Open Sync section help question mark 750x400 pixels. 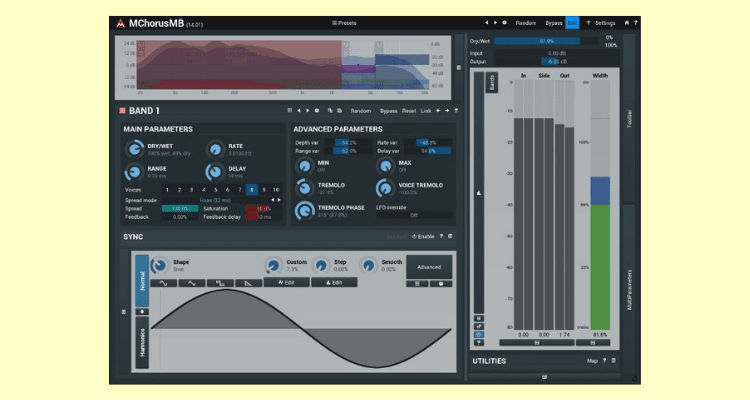[441, 236]
